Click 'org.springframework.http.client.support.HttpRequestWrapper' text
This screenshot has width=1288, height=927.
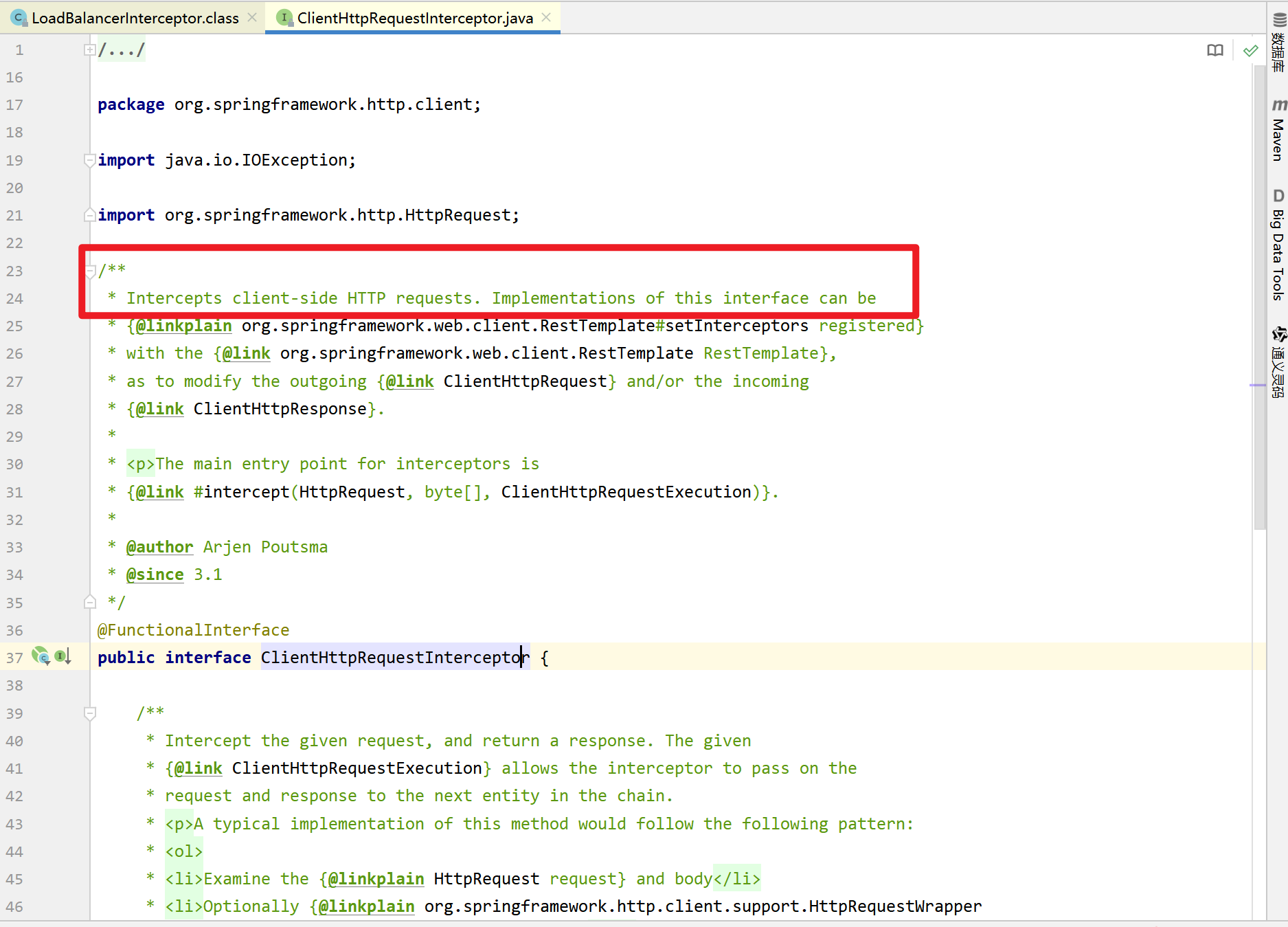click(703, 906)
